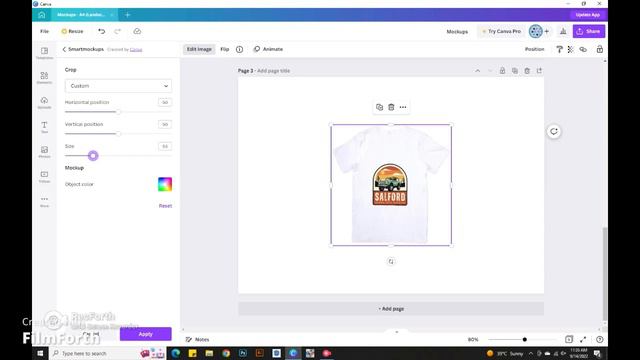
Task: Delete Page 3
Action: click(x=527, y=71)
